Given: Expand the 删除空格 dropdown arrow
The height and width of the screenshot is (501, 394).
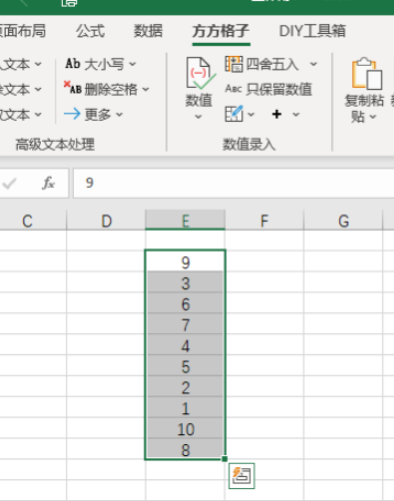Looking at the screenshot, I should pos(146,89).
